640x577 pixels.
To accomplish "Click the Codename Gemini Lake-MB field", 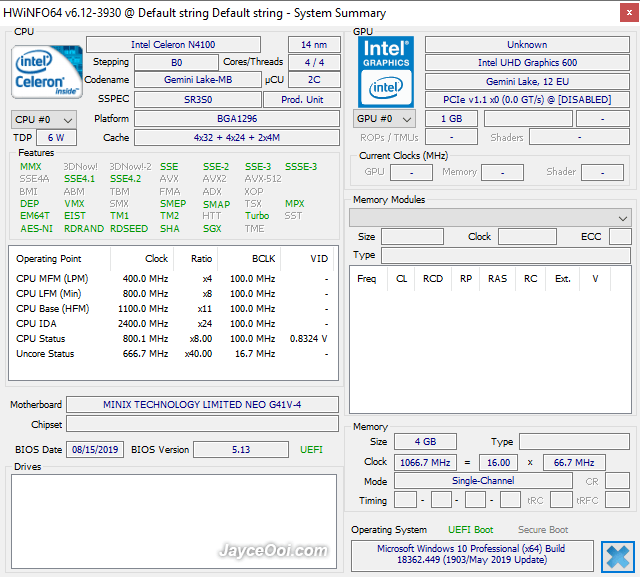I will pos(198,80).
